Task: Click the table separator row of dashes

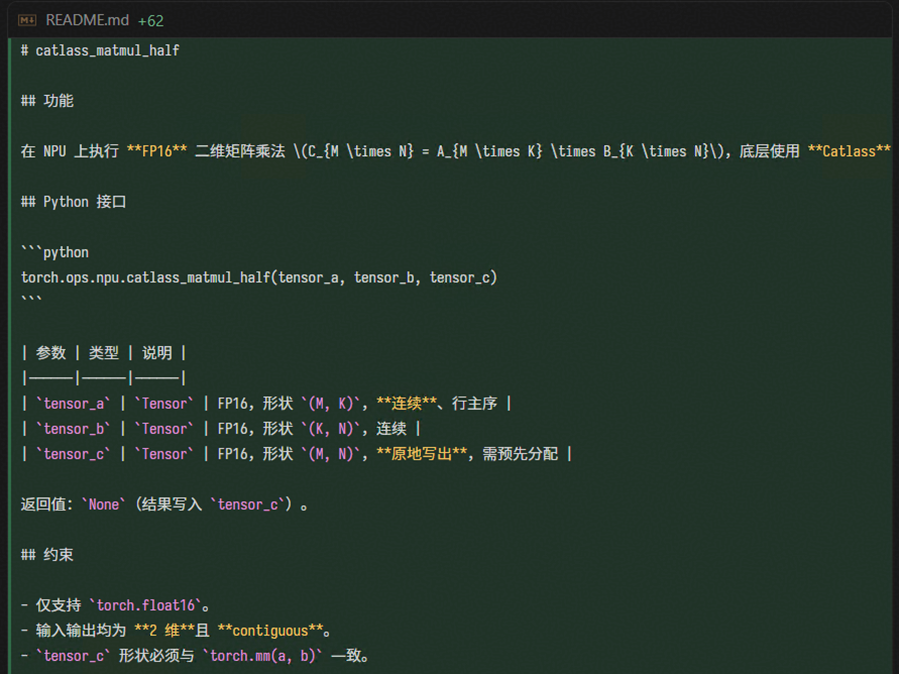Action: tap(104, 378)
